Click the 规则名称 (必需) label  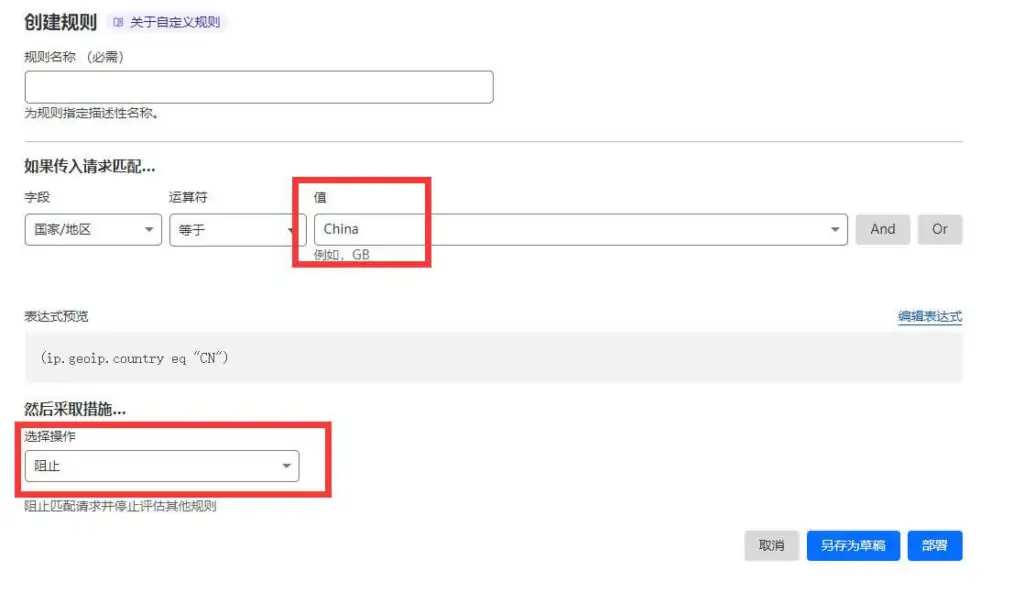[74, 57]
